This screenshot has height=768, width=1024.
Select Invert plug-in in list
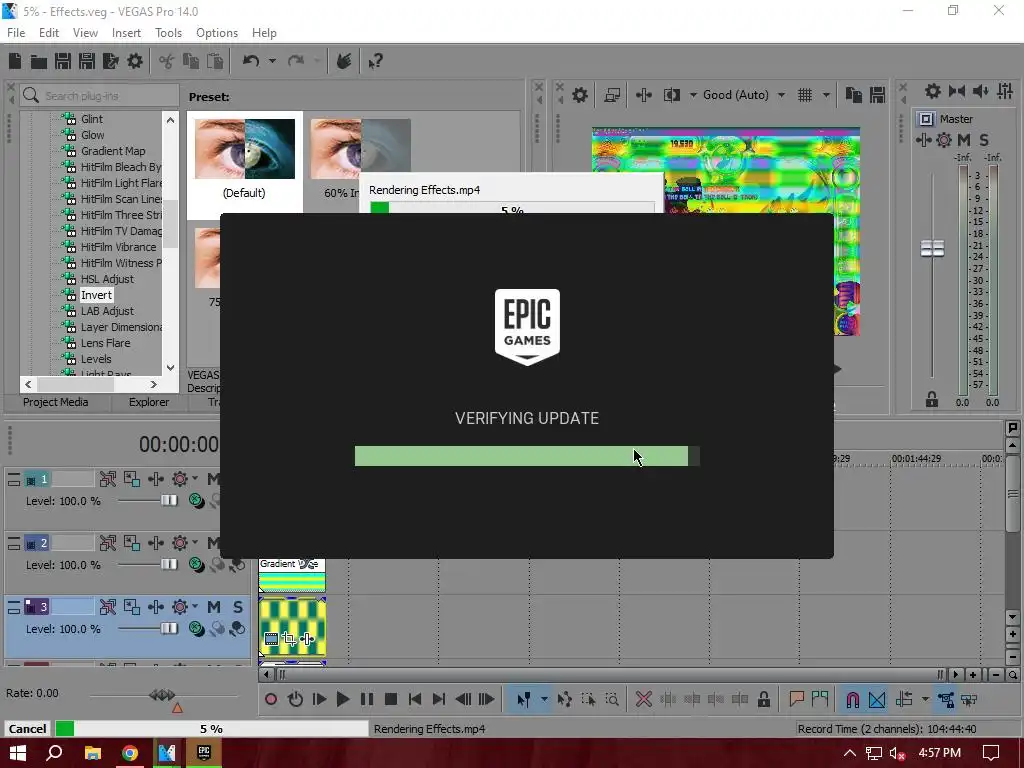96,295
